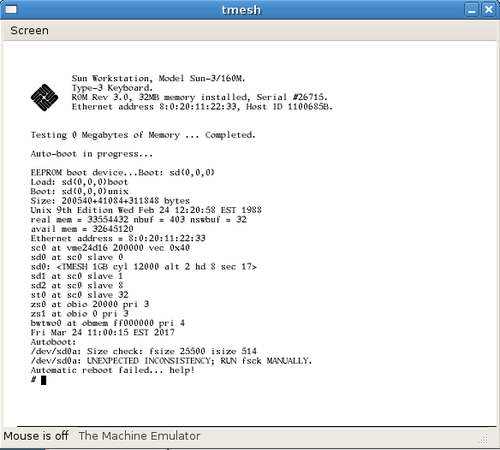Click 'sd1 at sc0 slave 1' line

77,276
